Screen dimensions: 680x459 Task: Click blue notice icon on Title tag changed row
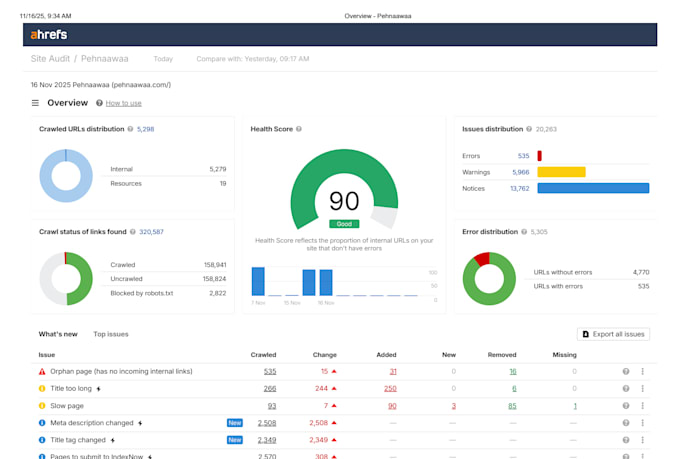42,440
